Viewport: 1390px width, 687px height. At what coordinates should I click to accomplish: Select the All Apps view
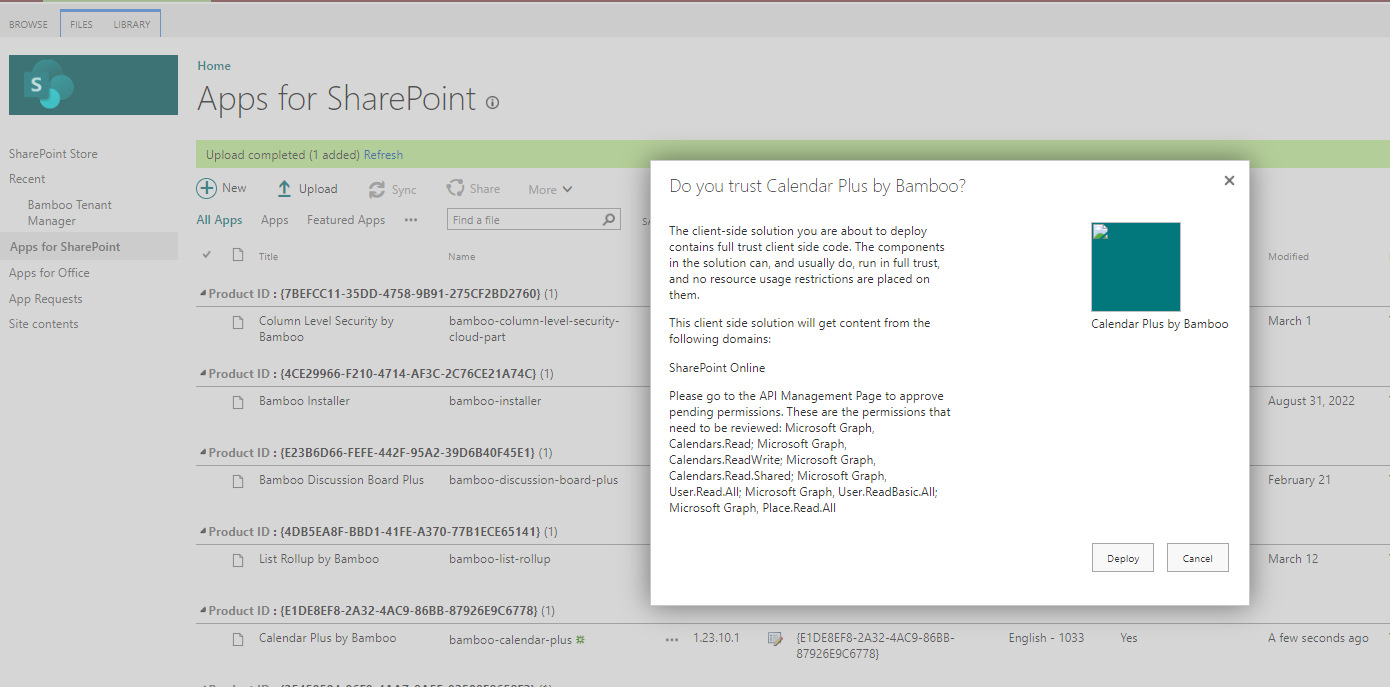219,220
